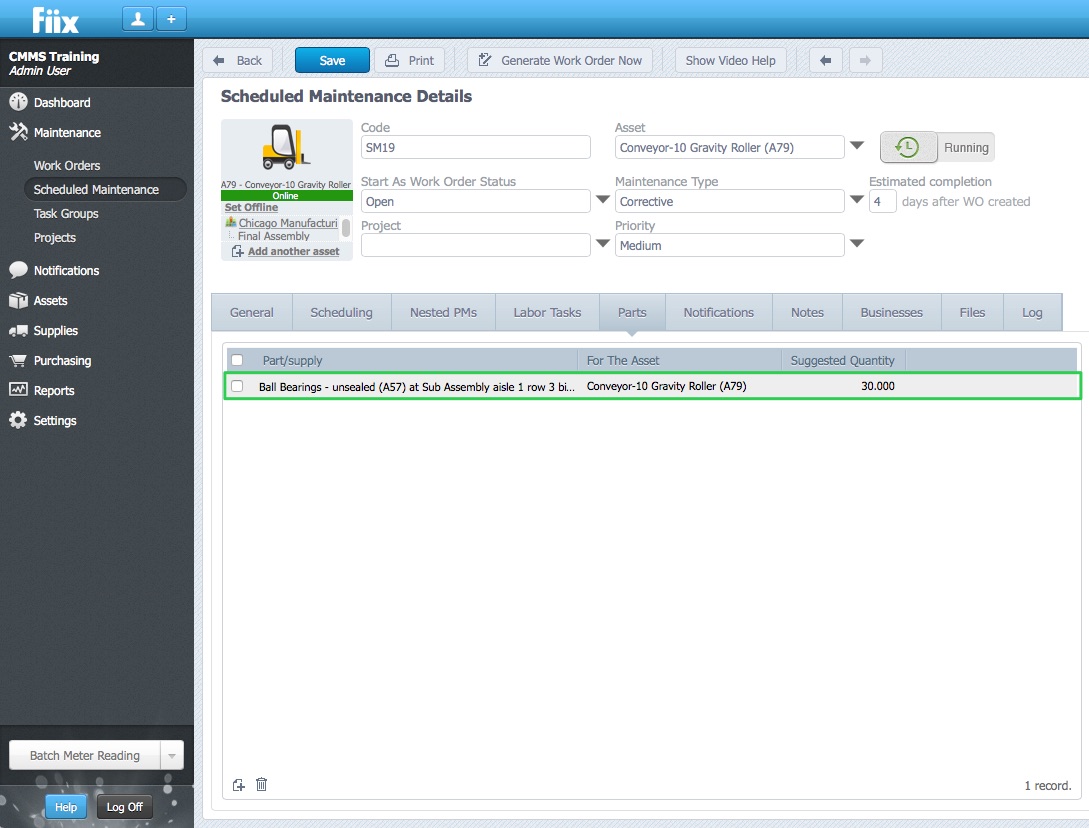This screenshot has width=1089, height=828.
Task: Switch to the Files tab
Action: pyautogui.click(x=972, y=313)
